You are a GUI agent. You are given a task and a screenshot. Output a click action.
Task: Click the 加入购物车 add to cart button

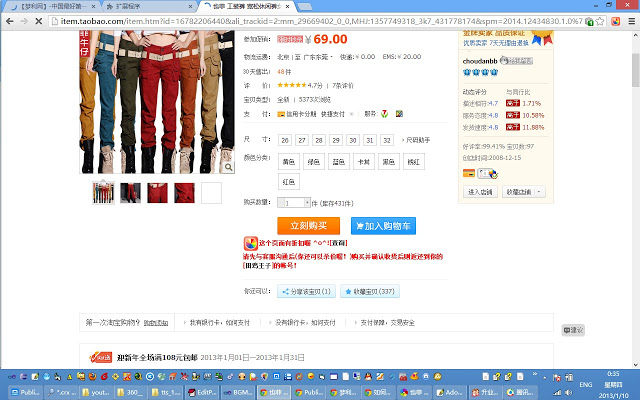tap(383, 226)
